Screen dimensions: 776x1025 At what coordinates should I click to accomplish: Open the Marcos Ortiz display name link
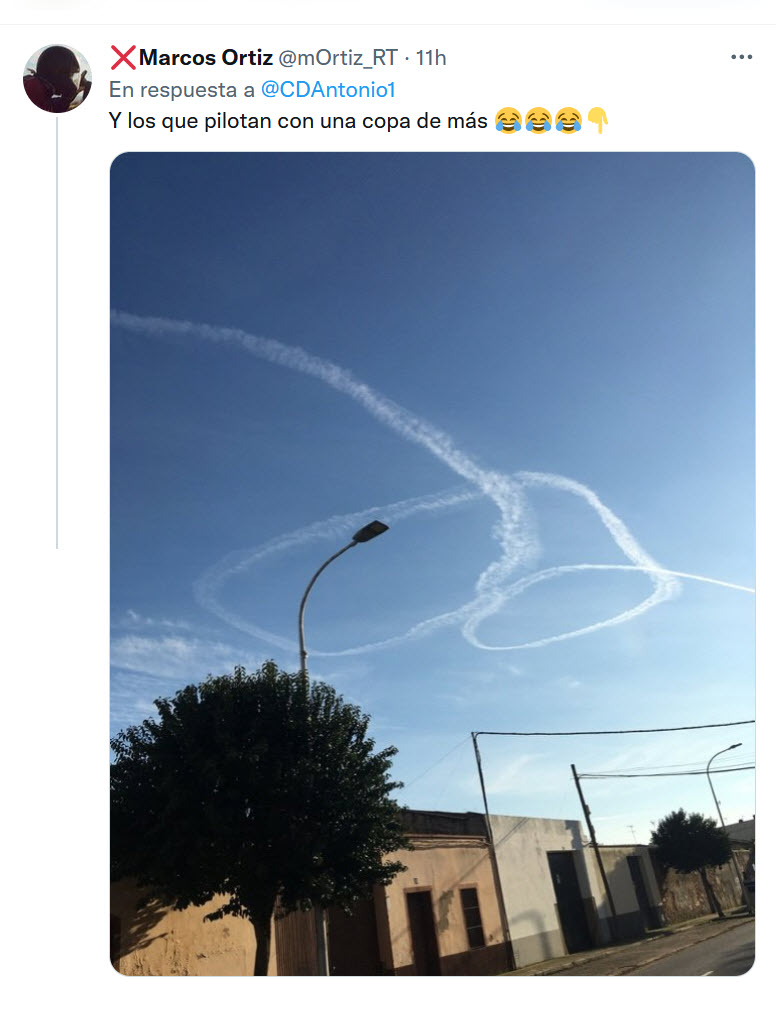205,58
